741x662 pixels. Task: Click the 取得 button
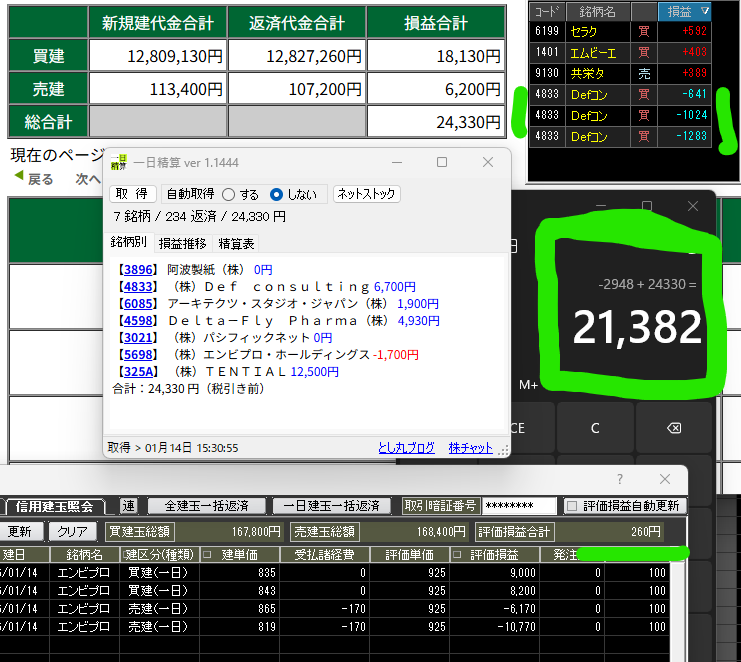pos(132,194)
